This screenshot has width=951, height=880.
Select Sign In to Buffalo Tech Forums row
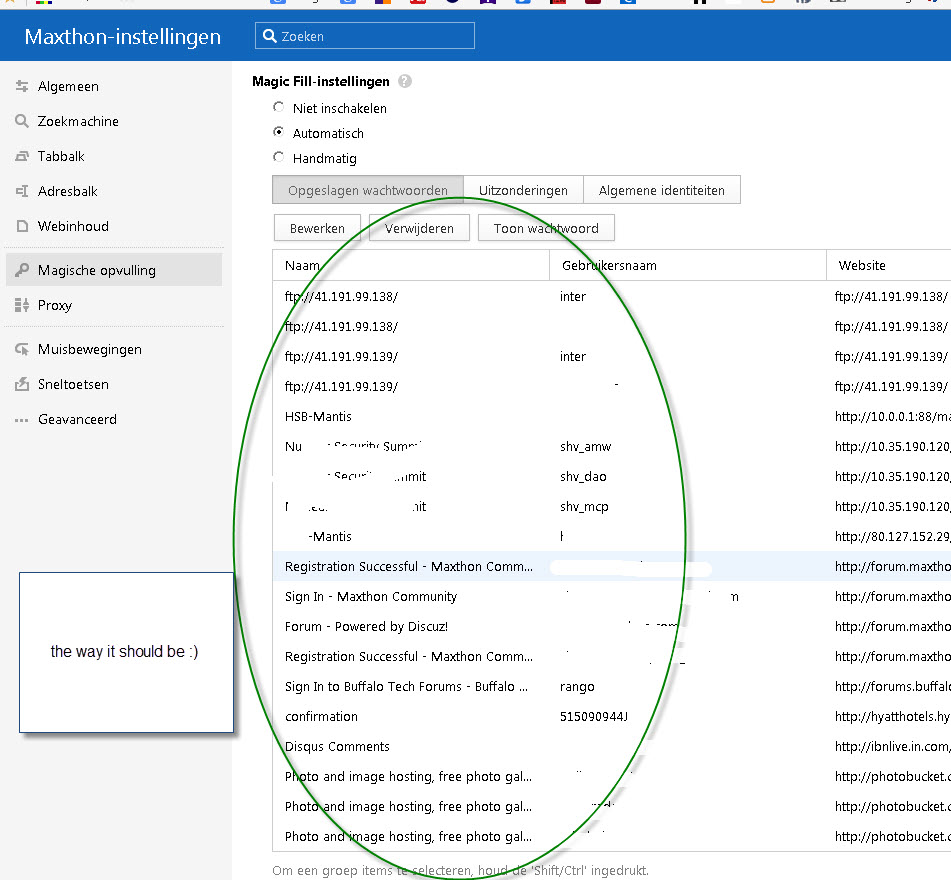click(612, 687)
